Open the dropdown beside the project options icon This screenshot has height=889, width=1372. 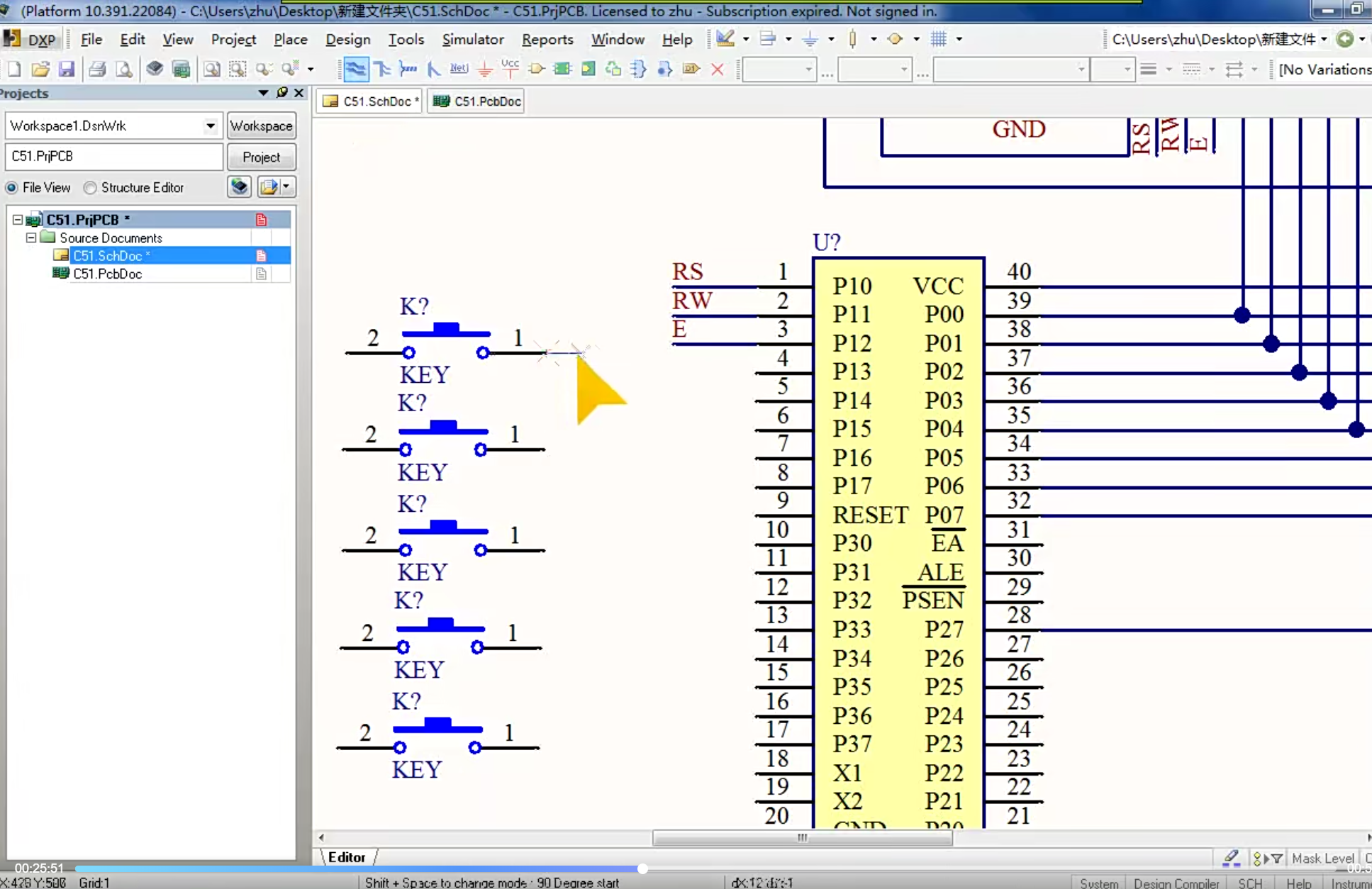[286, 186]
